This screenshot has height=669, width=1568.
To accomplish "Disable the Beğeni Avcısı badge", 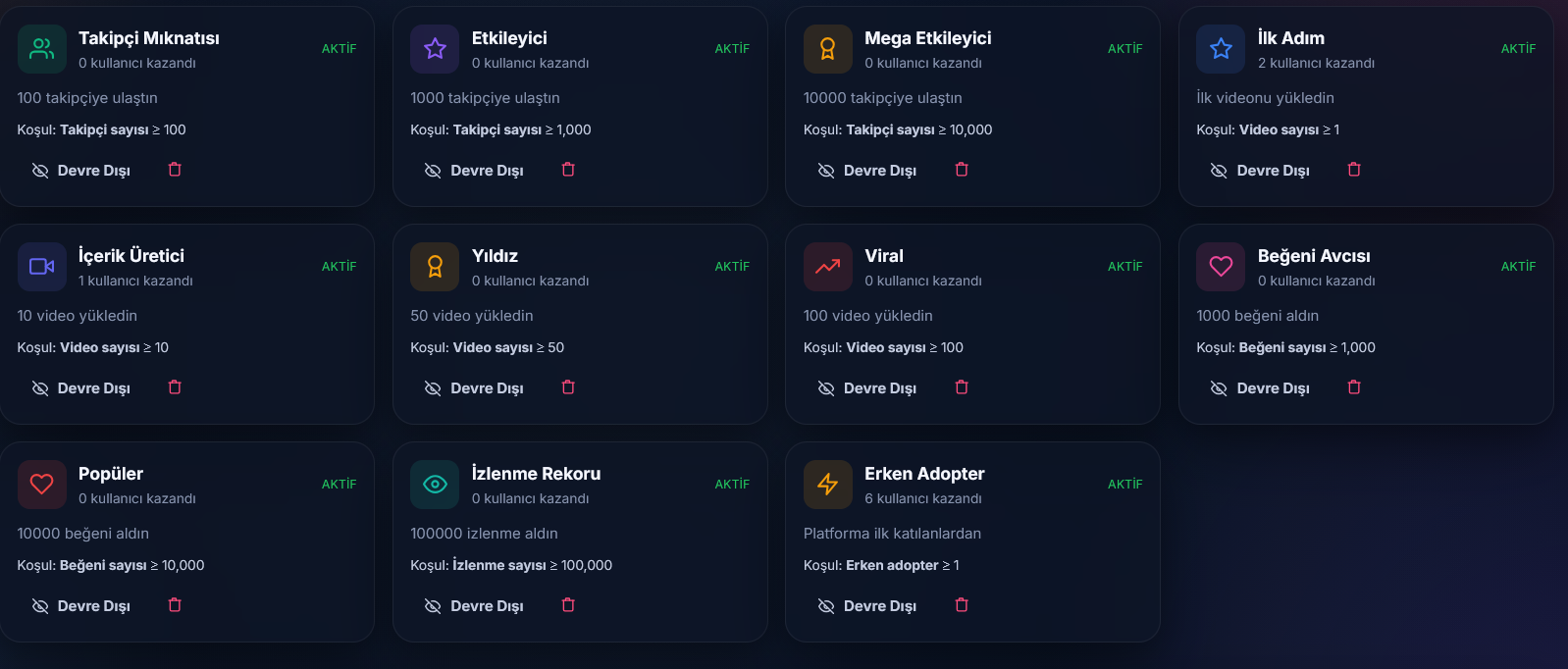I will pos(1260,388).
